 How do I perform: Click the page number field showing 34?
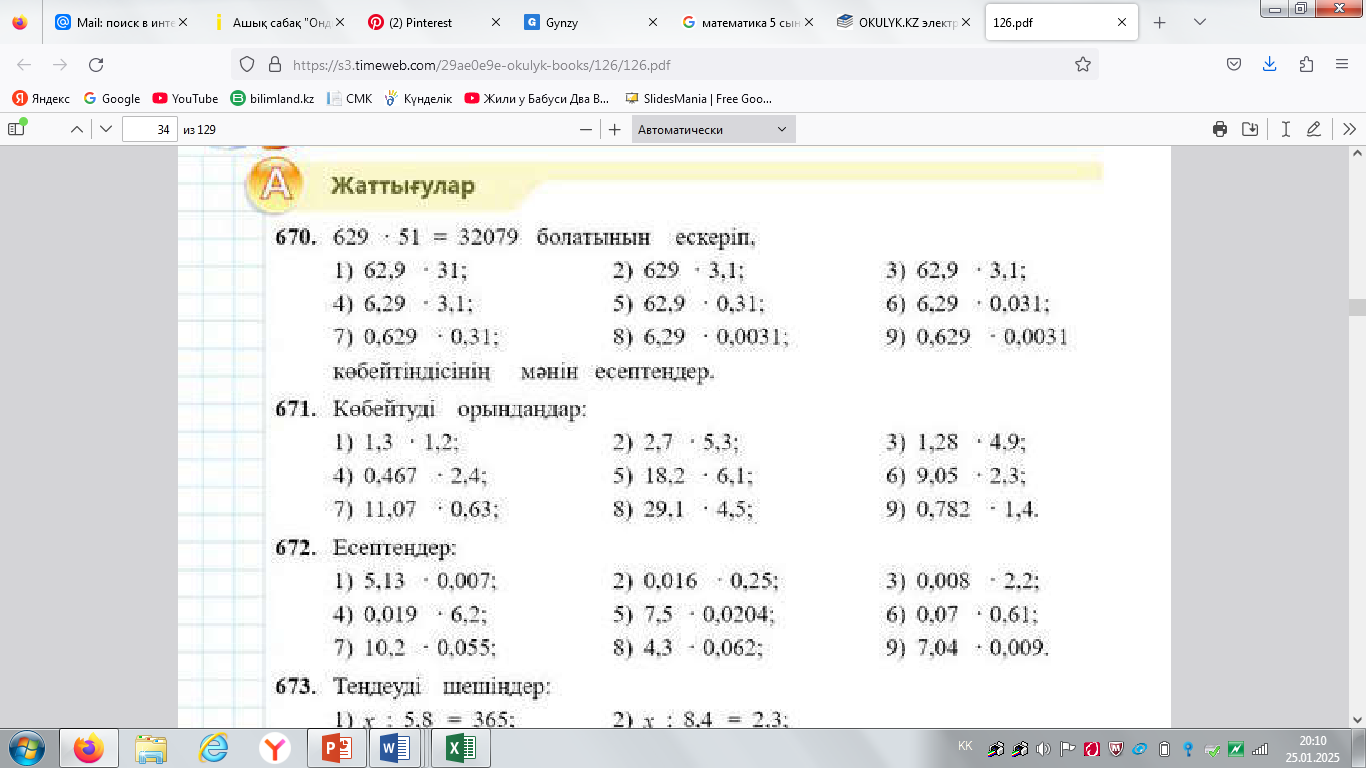tap(150, 129)
